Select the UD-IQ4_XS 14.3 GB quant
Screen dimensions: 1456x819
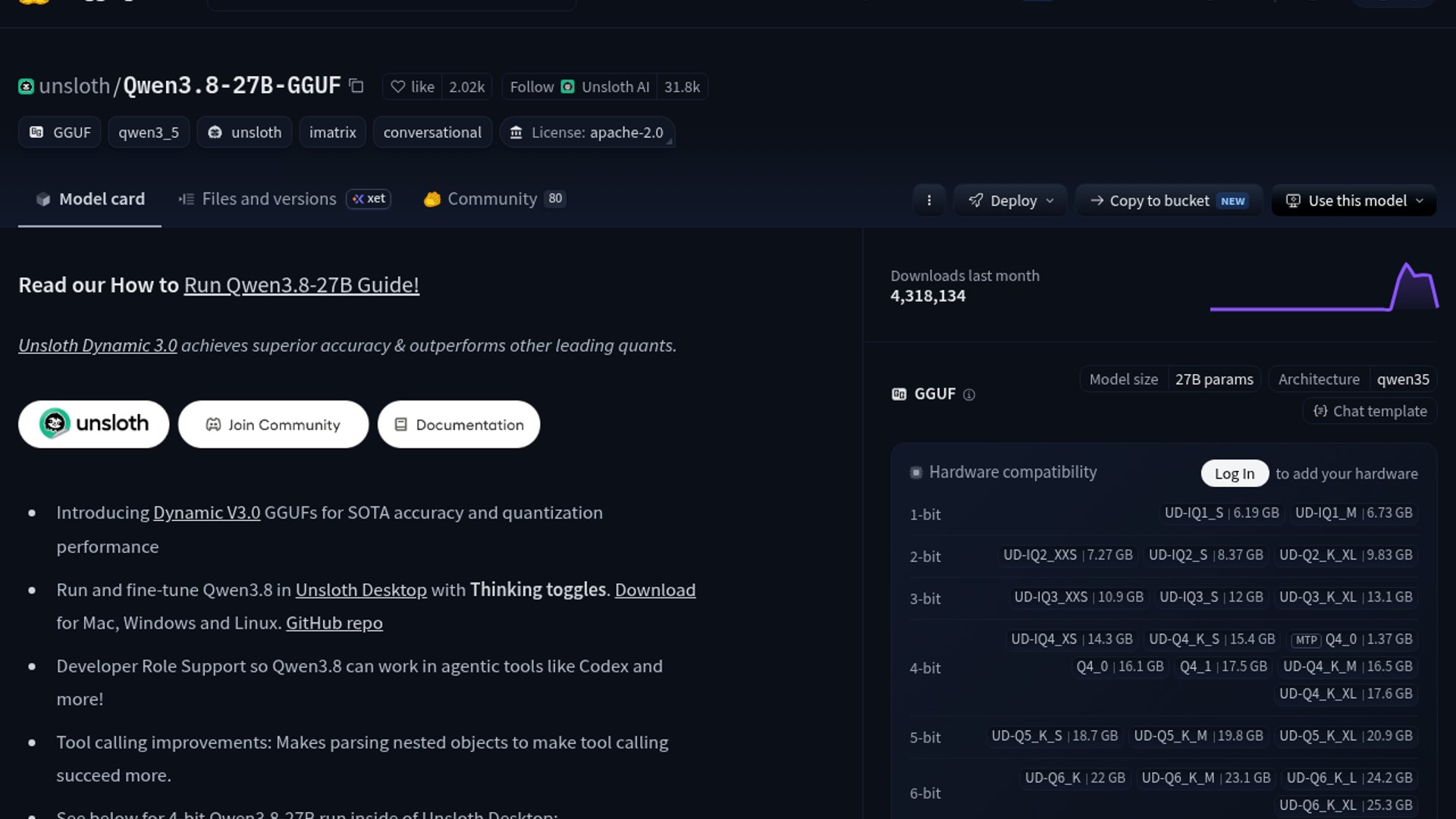click(1072, 639)
